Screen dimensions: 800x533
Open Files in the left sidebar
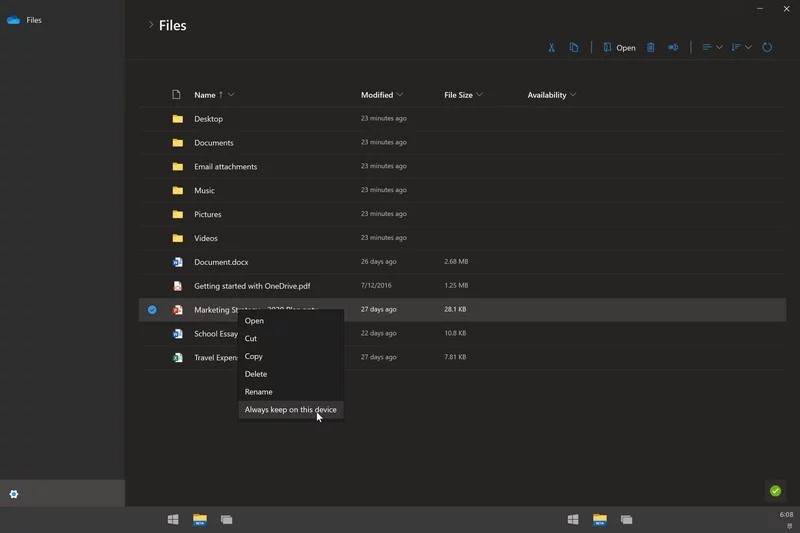(34, 20)
